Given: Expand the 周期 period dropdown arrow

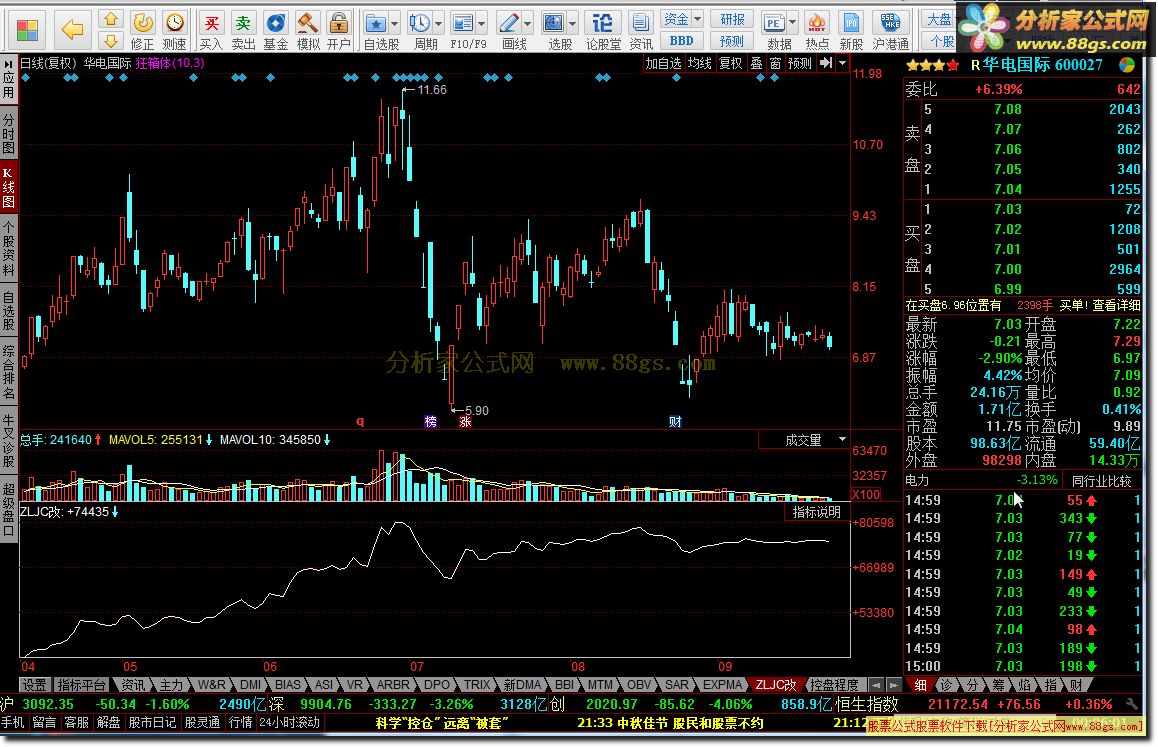Looking at the screenshot, I should click(438, 24).
